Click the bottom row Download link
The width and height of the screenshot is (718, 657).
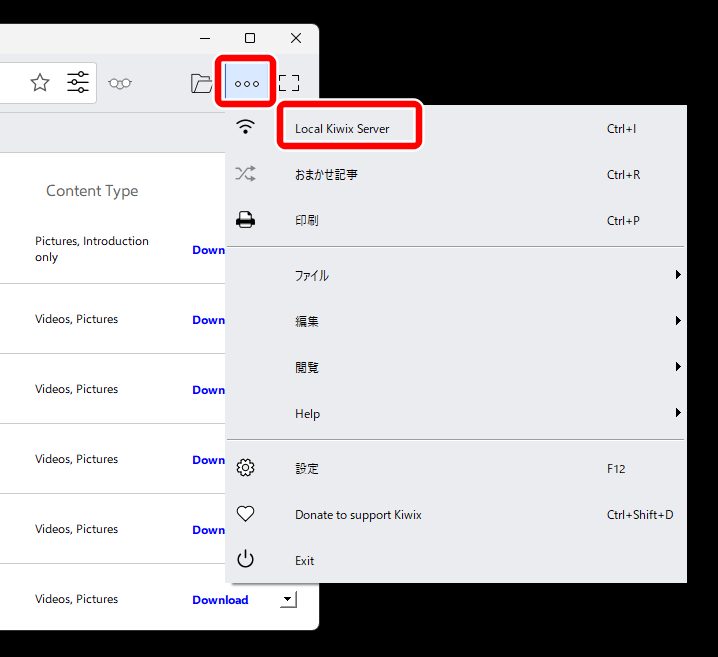pyautogui.click(x=220, y=600)
